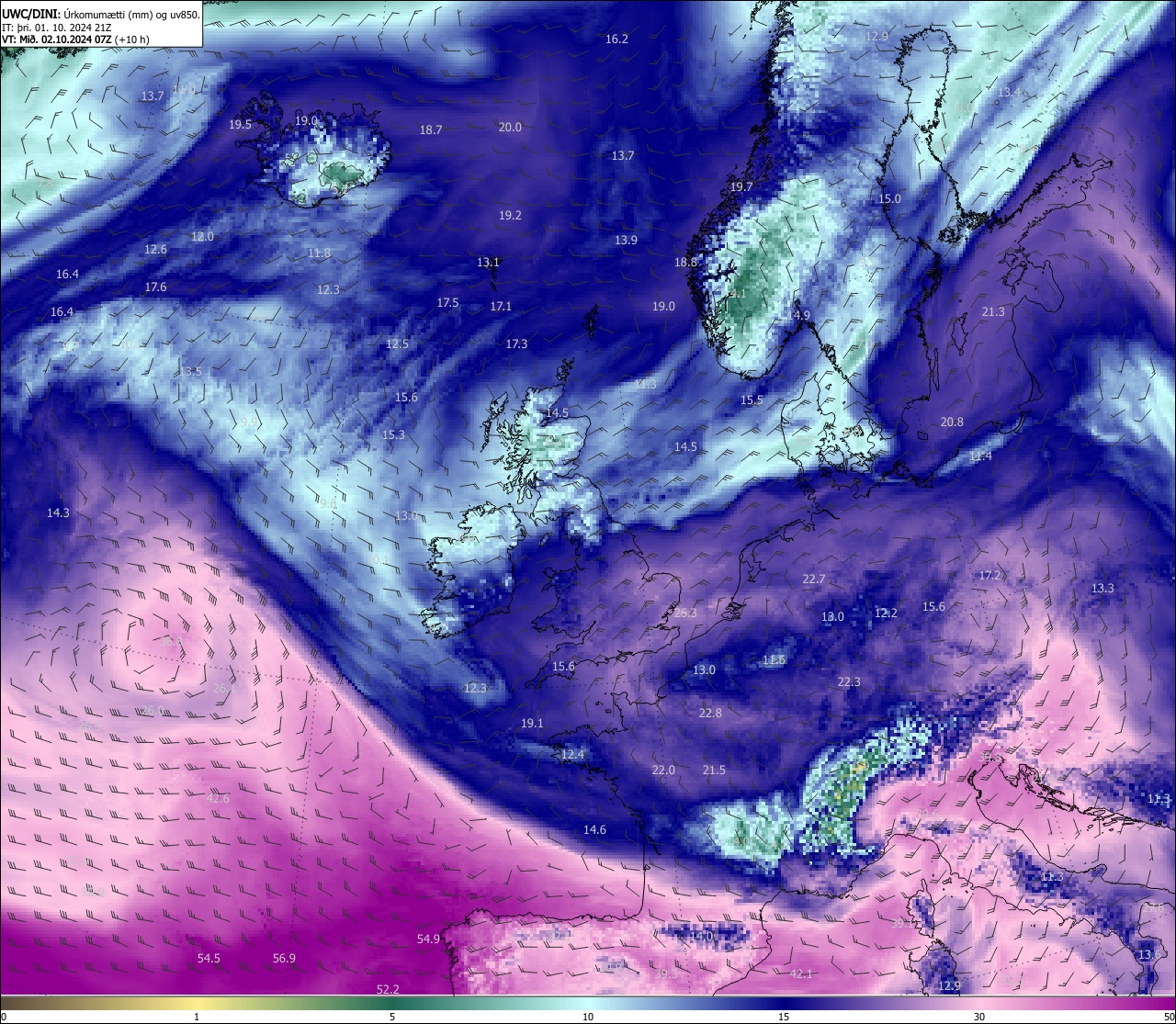Select the 20.8 value label

point(952,422)
